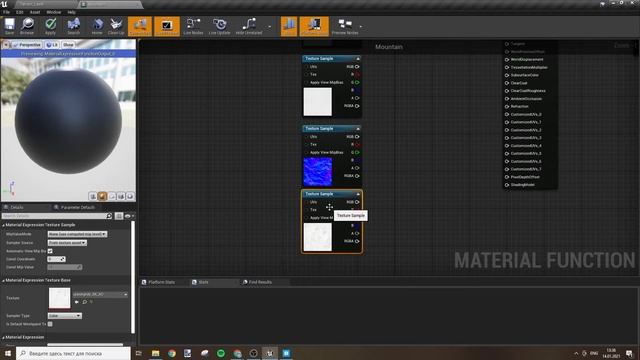Set preview mesh to sphere shape
640x360 pixels.
coord(102,197)
